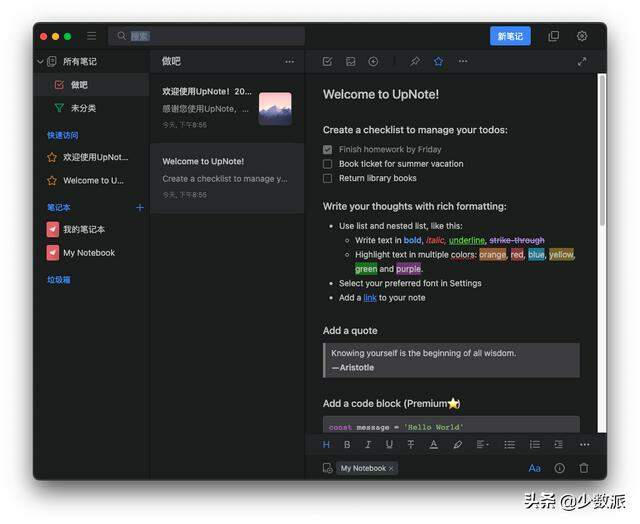Toggle bold formatting
Image resolution: width=640 pixels, height=524 pixels.
(347, 445)
